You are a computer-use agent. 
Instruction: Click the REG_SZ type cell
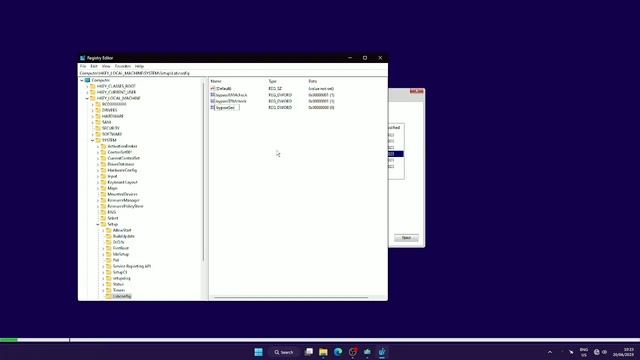pyautogui.click(x=275, y=89)
